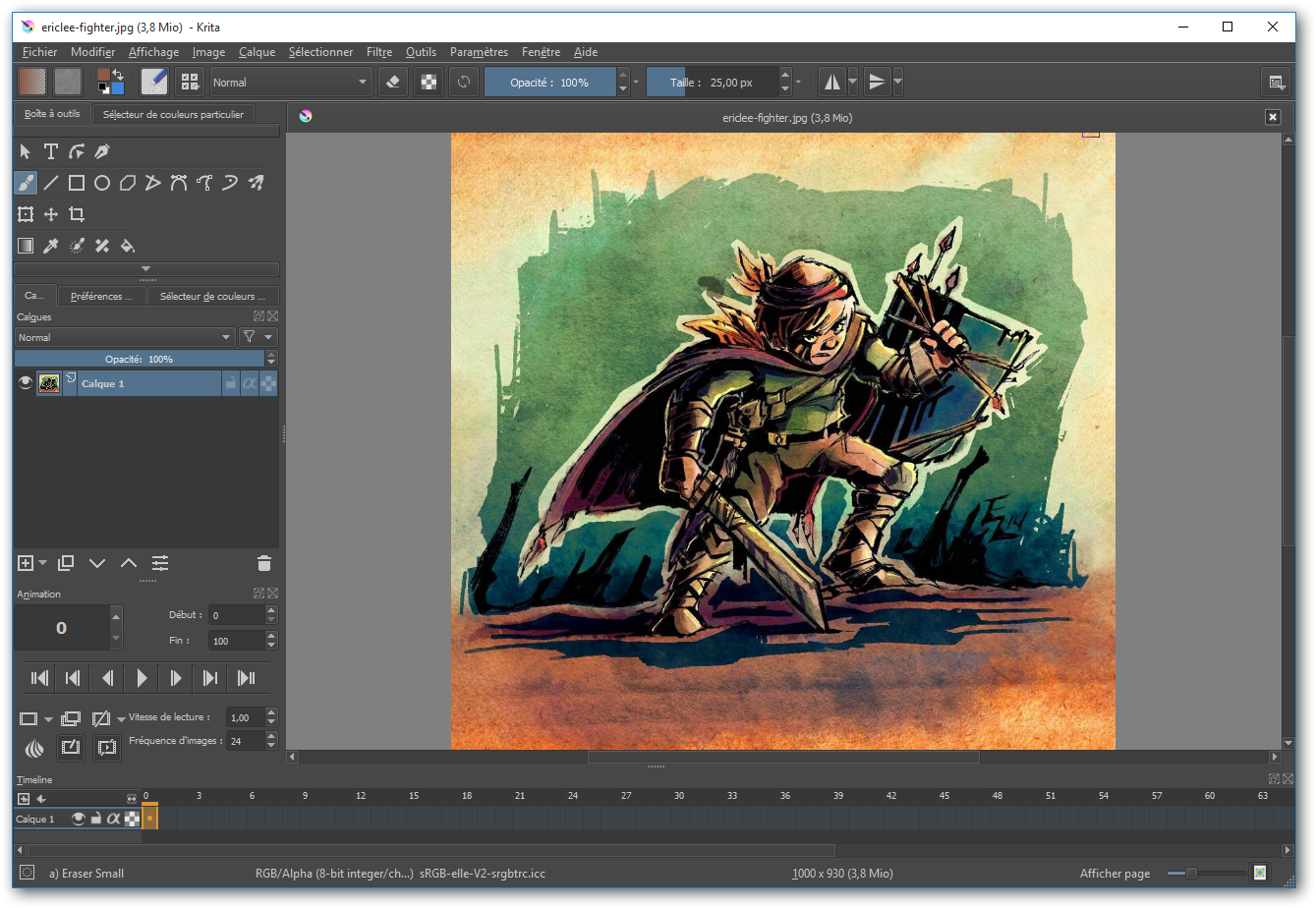Switch to Sélecteur de couleurs particulier tab

tap(173, 114)
